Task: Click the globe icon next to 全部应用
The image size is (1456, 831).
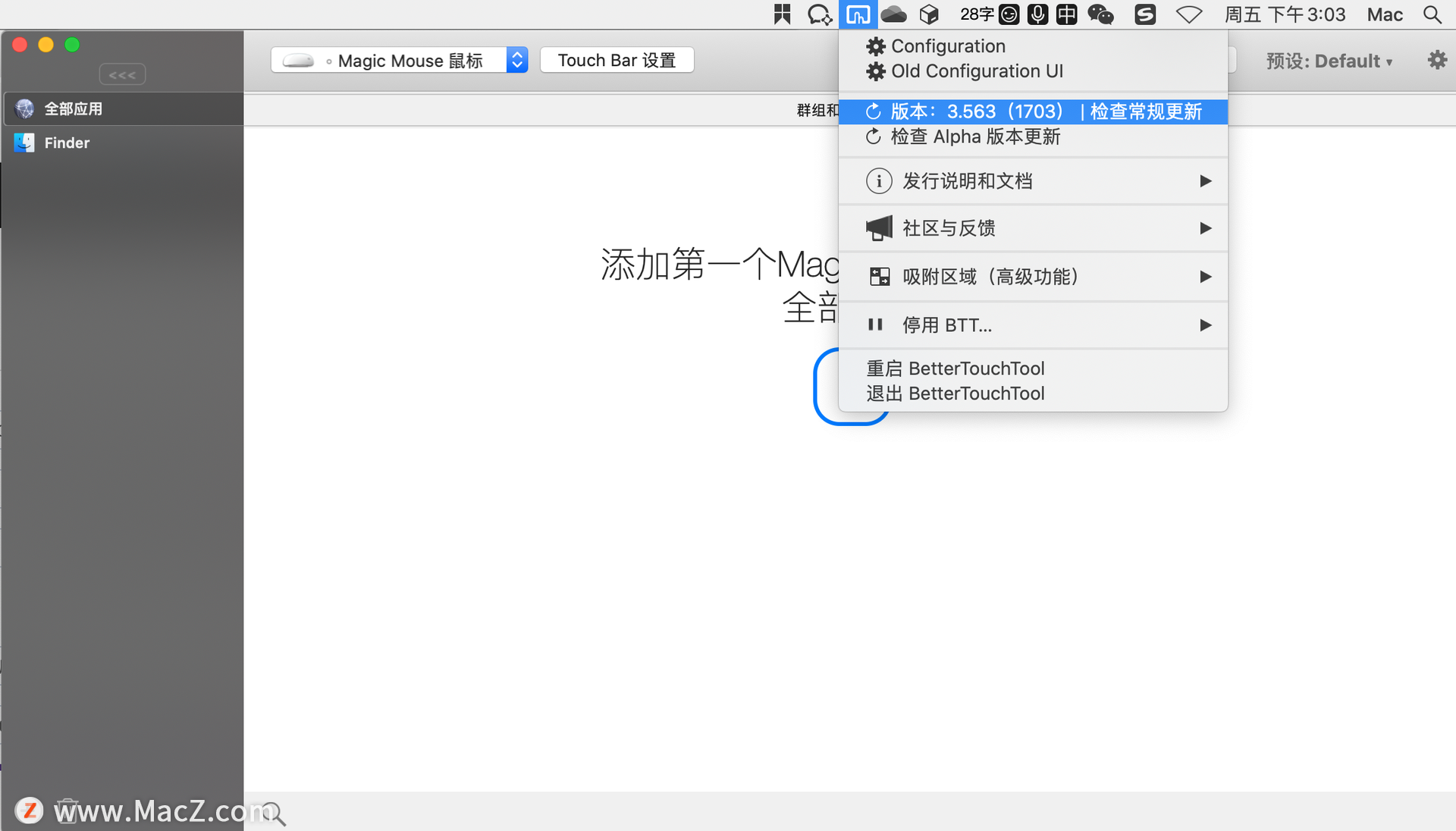Action: pyautogui.click(x=24, y=108)
